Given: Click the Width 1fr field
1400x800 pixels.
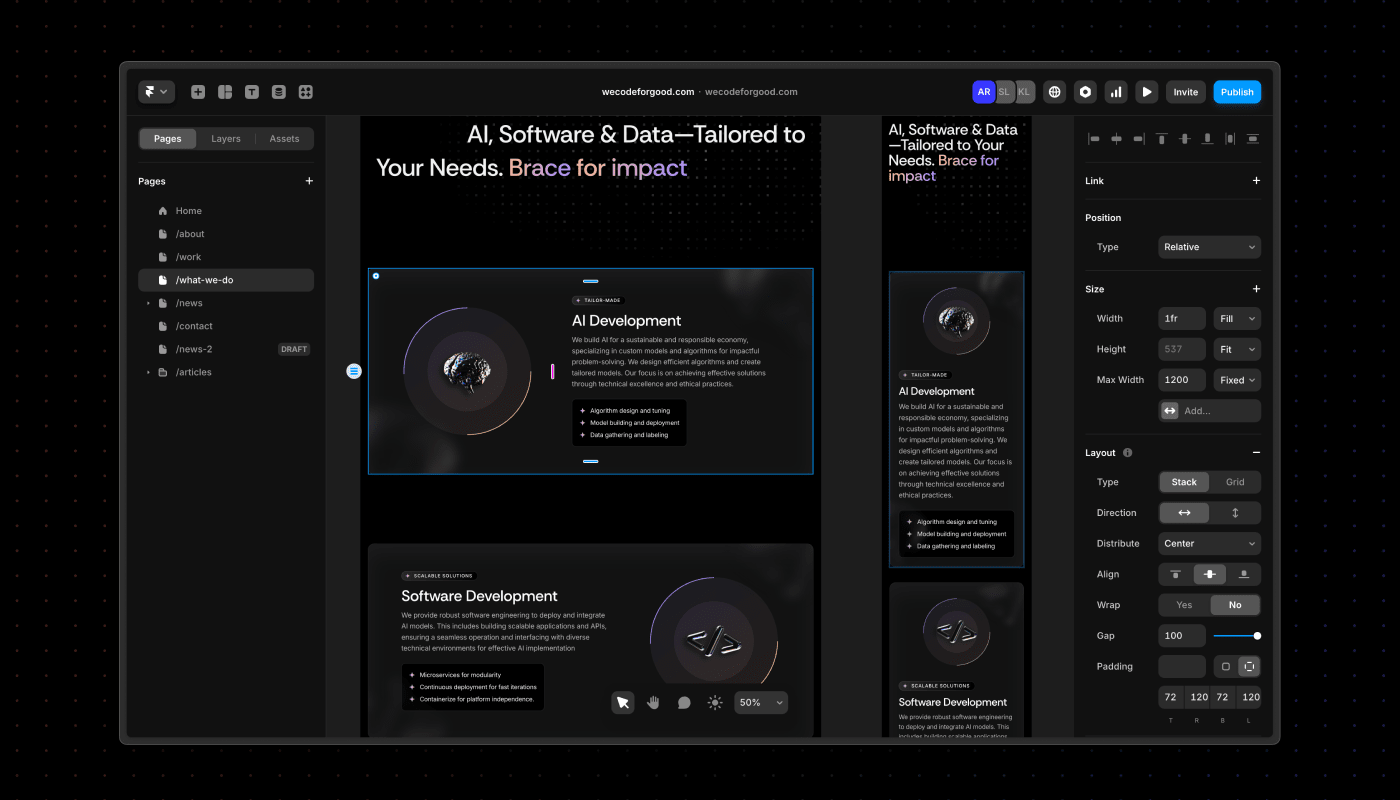Looking at the screenshot, I should pyautogui.click(x=1182, y=319).
